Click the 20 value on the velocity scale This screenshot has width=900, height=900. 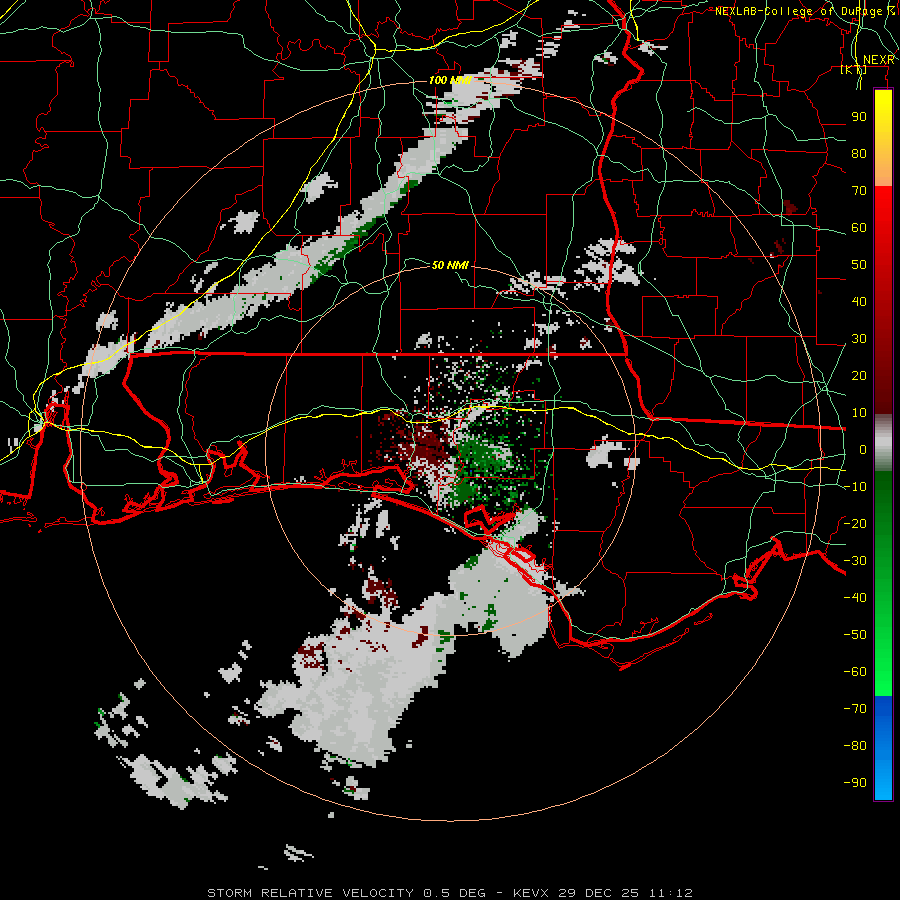pos(859,375)
